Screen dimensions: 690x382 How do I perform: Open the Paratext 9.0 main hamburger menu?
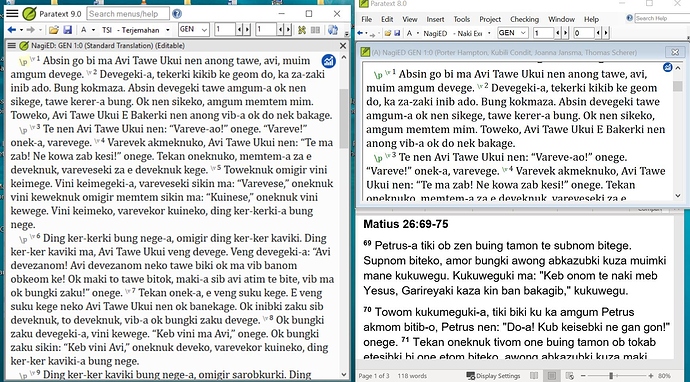[x=12, y=14]
